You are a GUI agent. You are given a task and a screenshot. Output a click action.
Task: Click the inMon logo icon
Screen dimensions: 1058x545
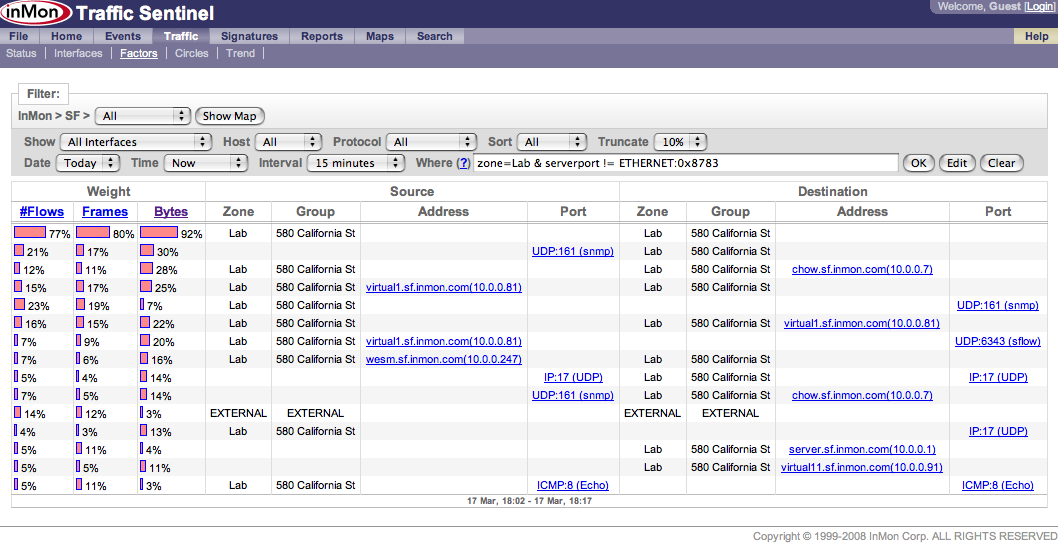tap(36, 13)
